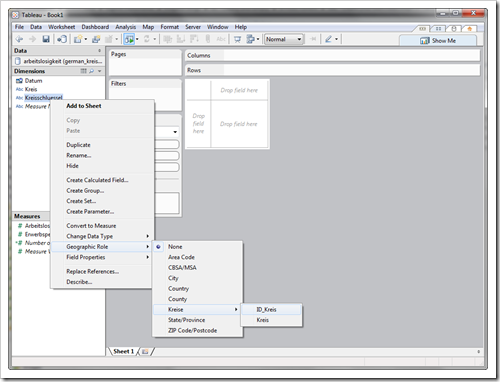The height and width of the screenshot is (382, 500).
Task: Save the workbook with the floppy disk icon
Action: (46, 39)
